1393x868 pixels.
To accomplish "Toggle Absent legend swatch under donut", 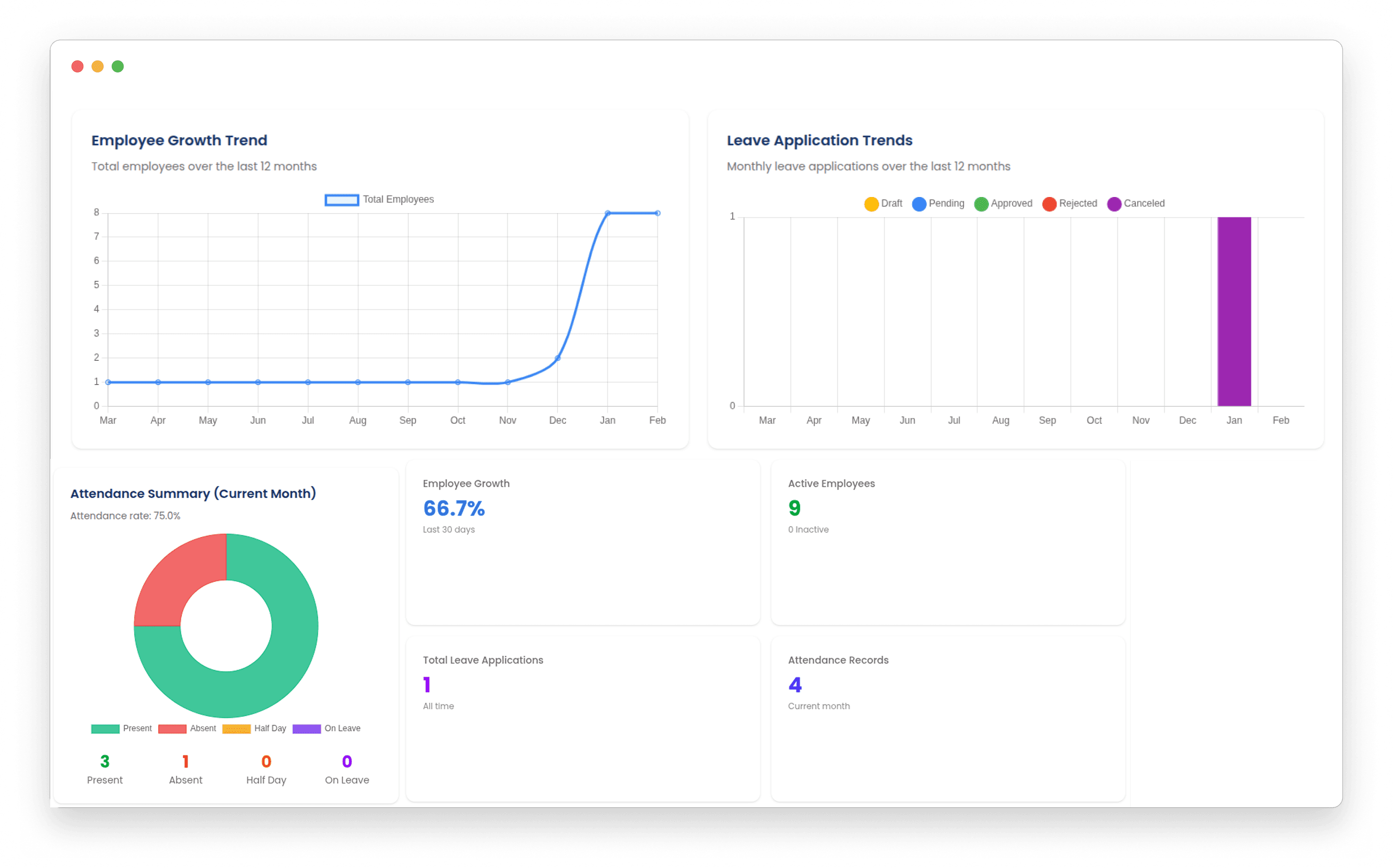I will coord(172,728).
